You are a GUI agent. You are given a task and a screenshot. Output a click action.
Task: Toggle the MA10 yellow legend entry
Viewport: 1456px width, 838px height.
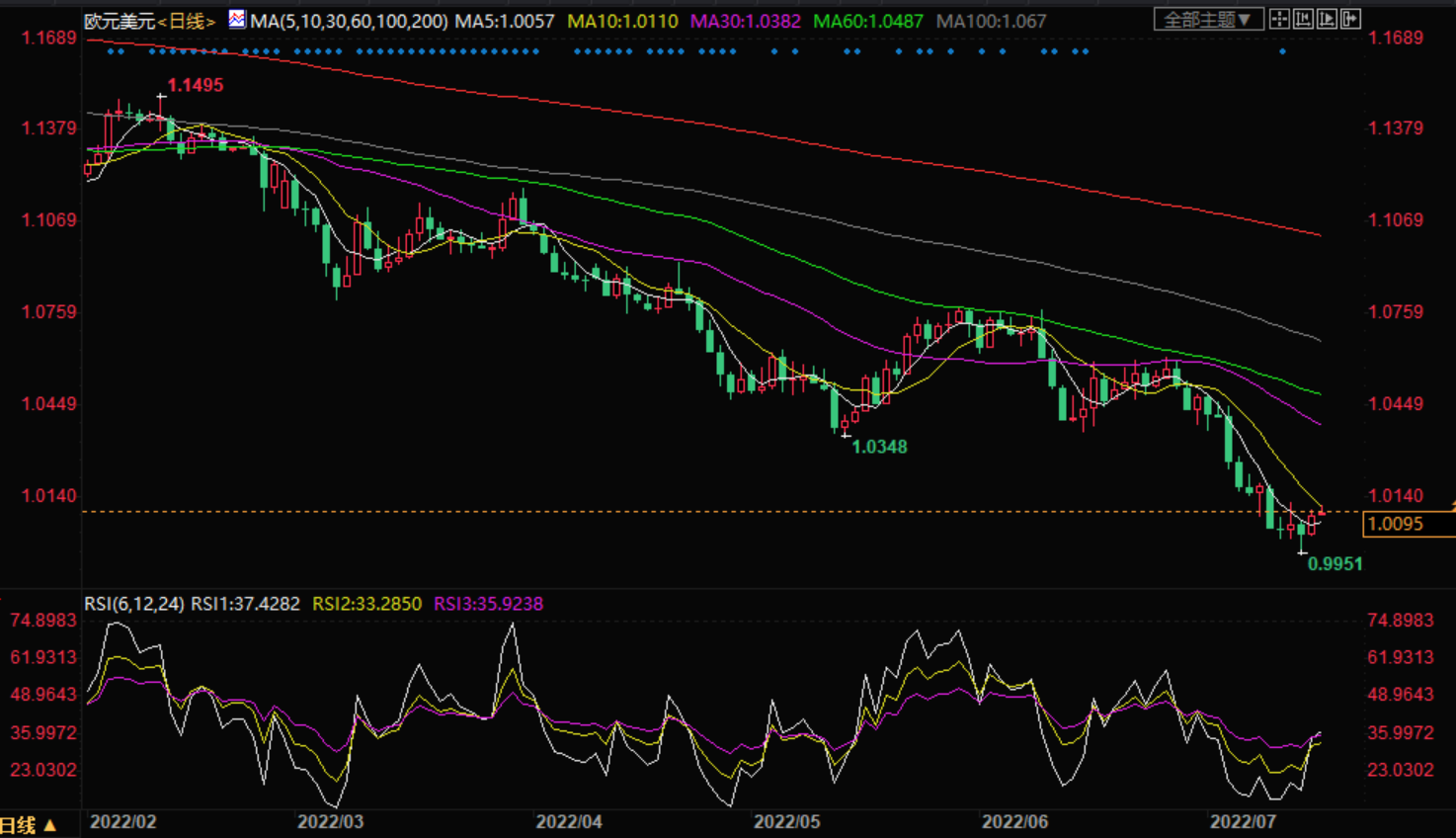pyautogui.click(x=622, y=21)
